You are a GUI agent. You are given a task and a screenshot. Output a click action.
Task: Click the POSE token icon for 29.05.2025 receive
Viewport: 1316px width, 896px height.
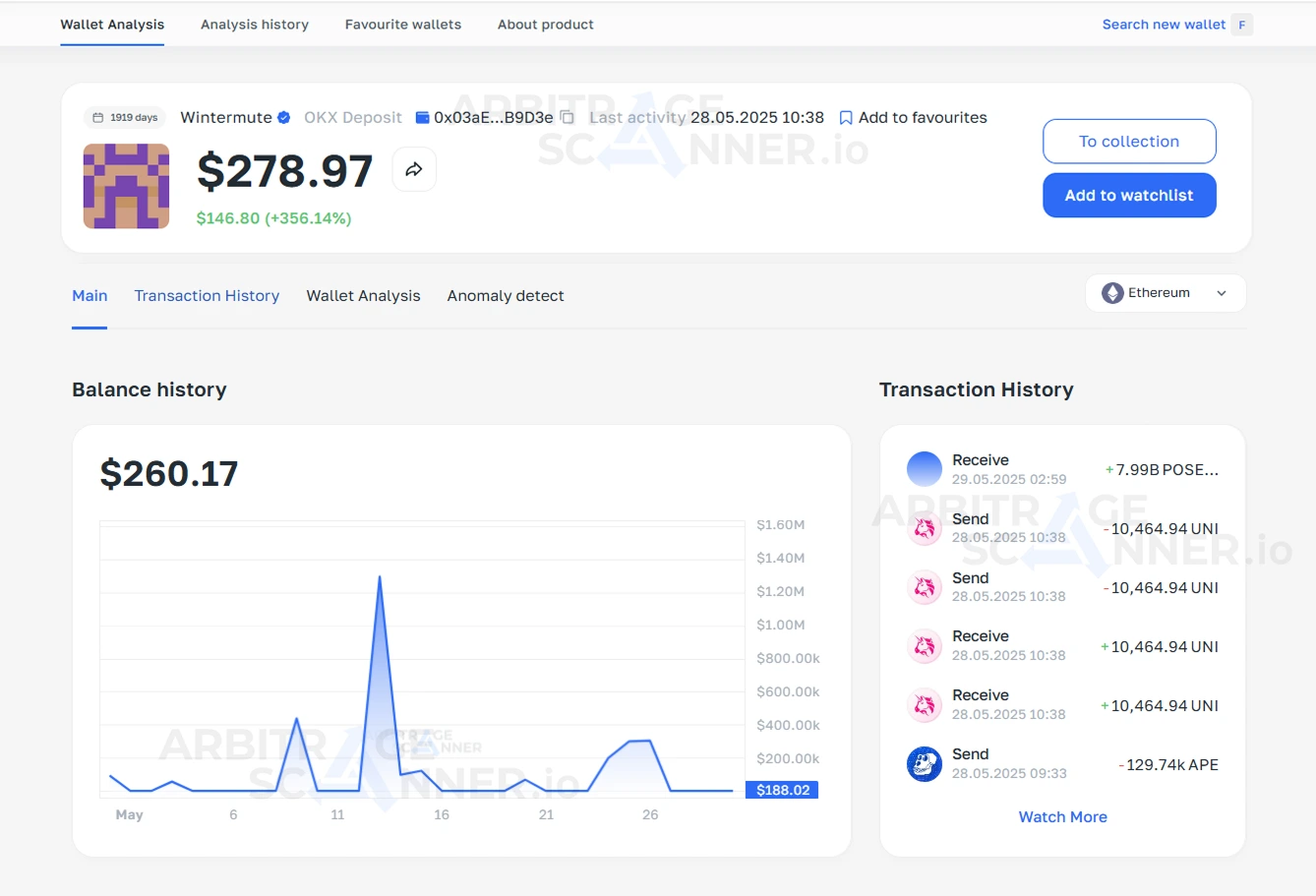[x=925, y=469]
